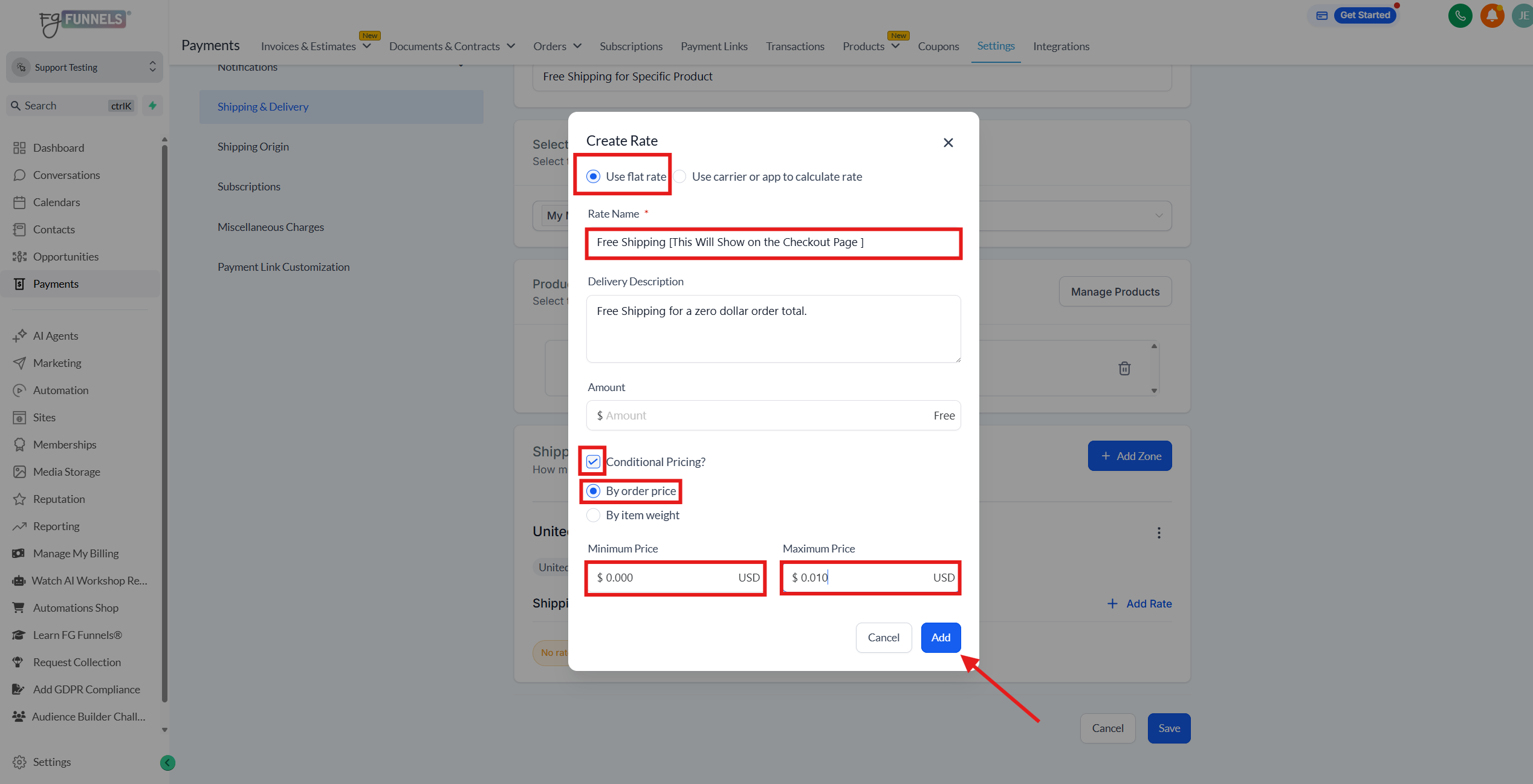Select Use carrier or app radio

click(680, 177)
